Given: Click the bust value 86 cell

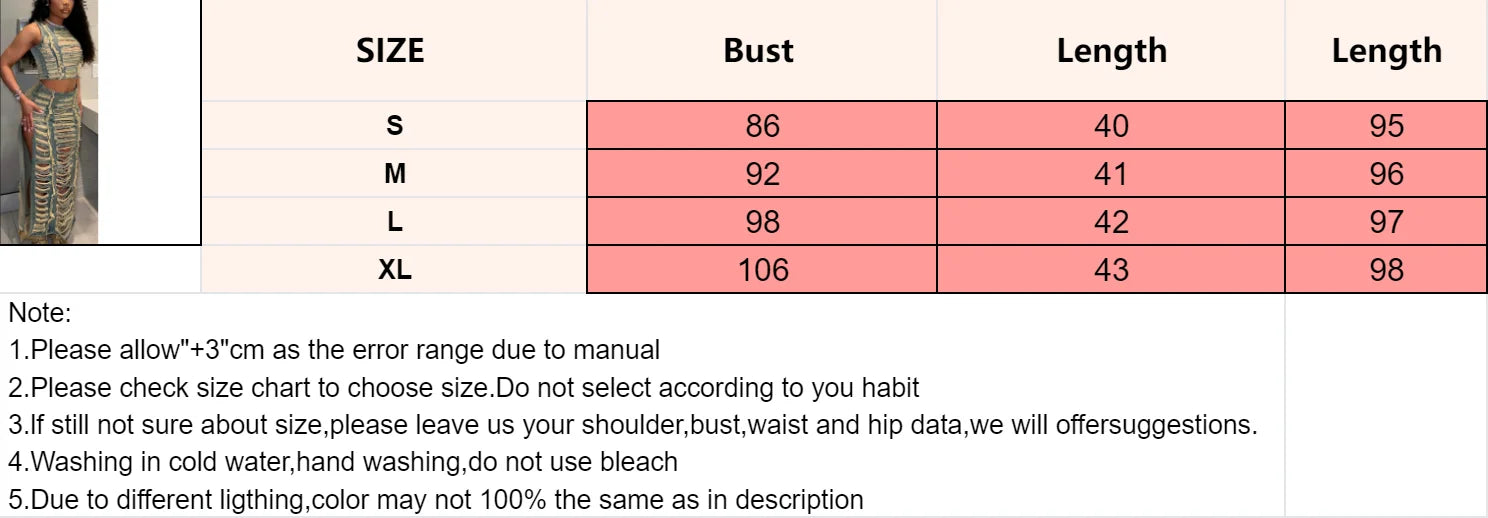Looking at the screenshot, I should tap(762, 126).
